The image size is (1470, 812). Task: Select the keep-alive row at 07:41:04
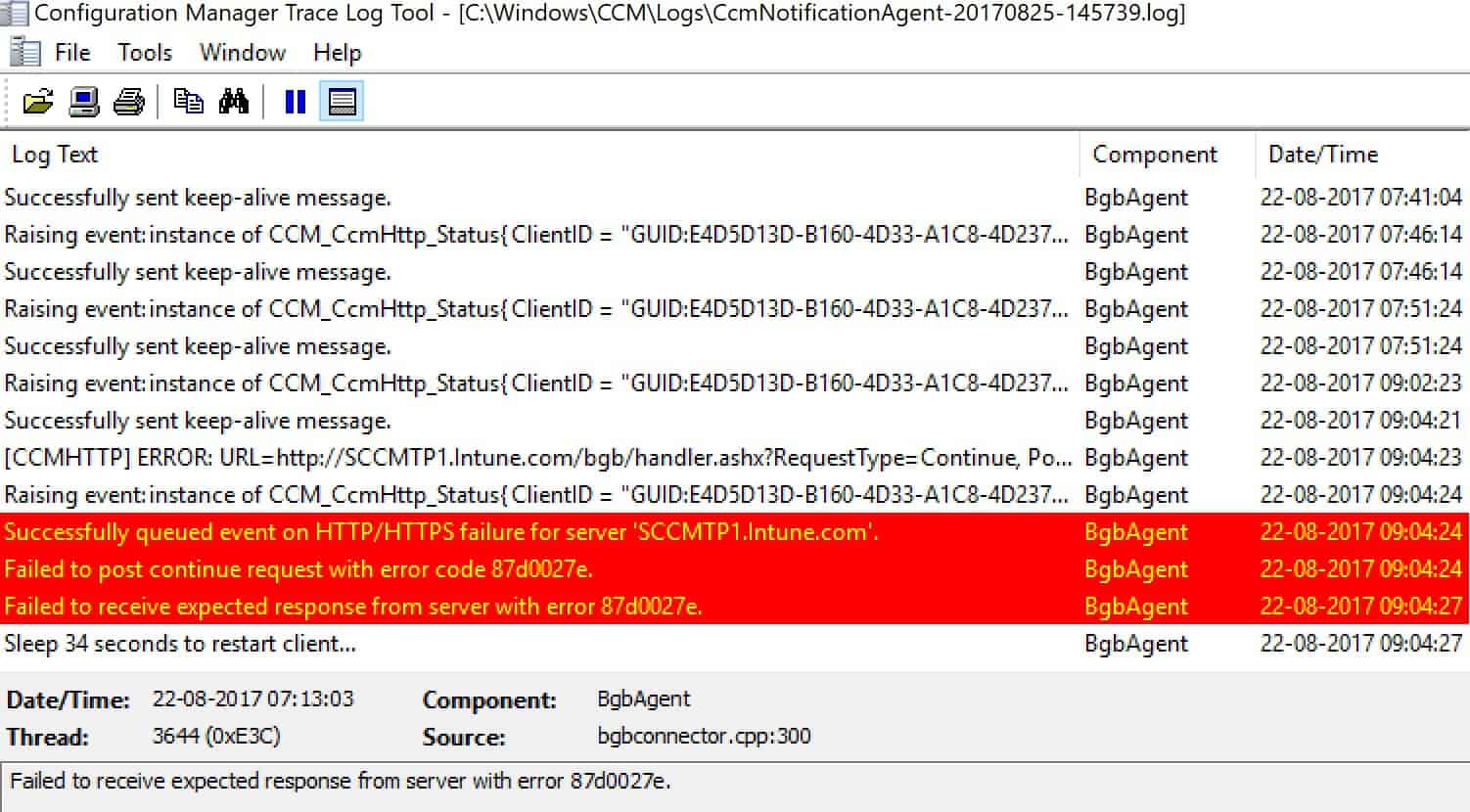tap(735, 198)
